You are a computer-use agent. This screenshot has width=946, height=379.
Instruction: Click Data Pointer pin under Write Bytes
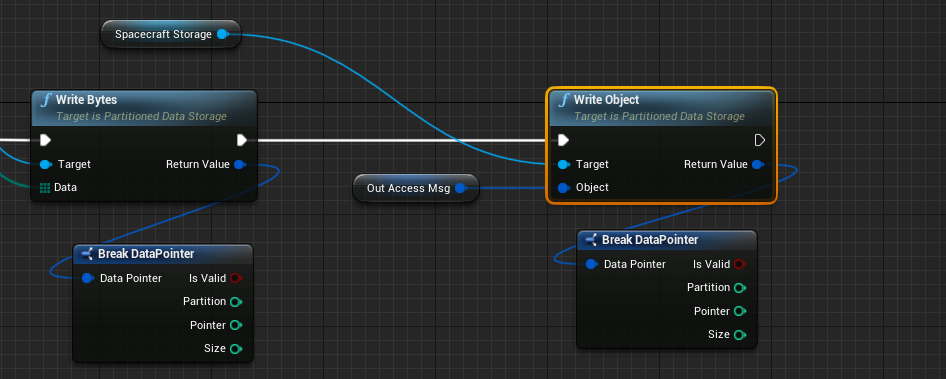87,278
